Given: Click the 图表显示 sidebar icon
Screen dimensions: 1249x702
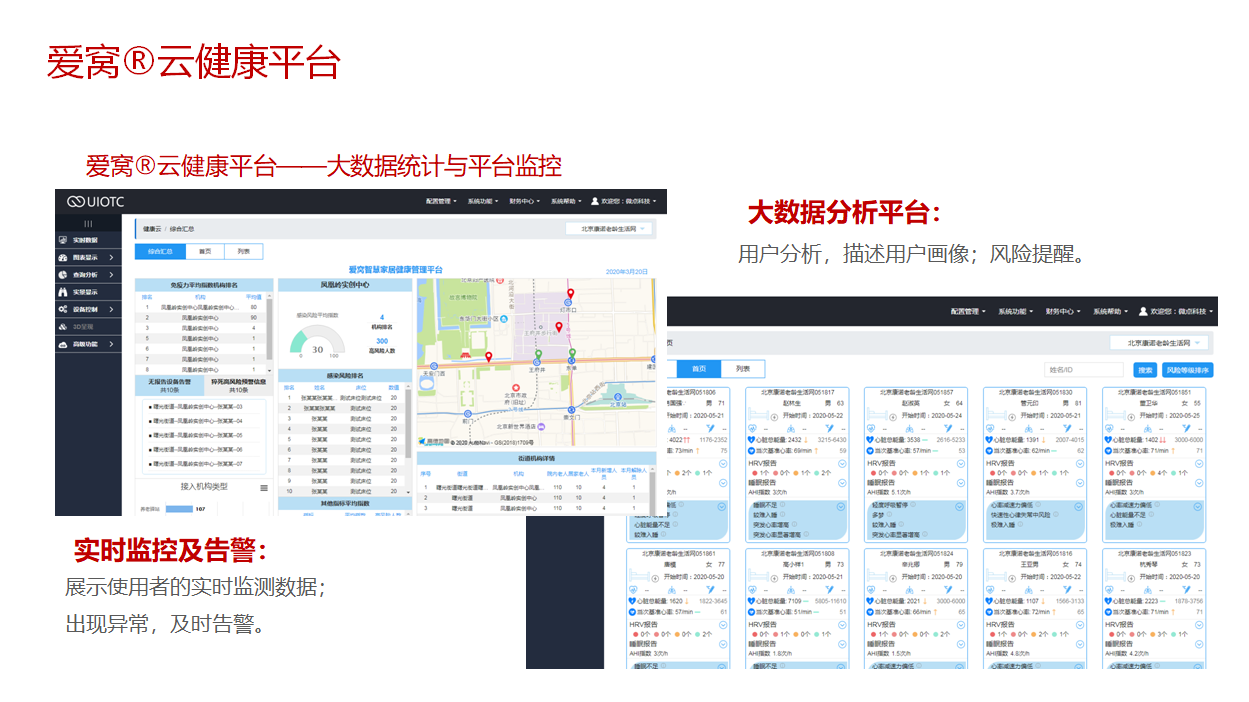Looking at the screenshot, I should (x=63, y=258).
